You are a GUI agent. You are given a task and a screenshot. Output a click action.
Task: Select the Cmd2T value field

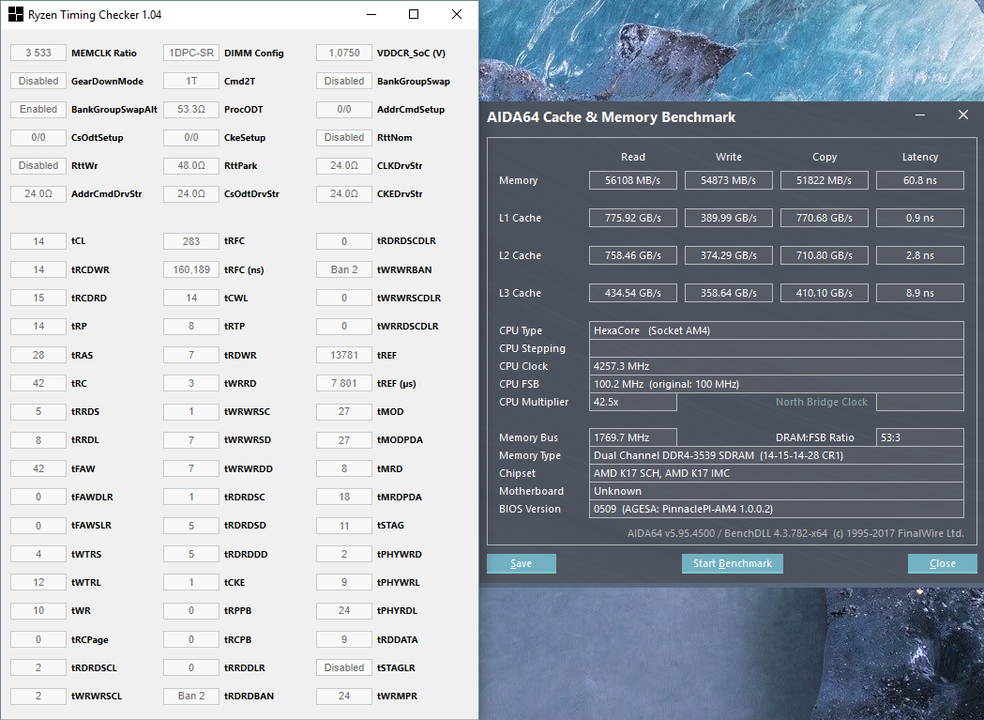tap(191, 81)
